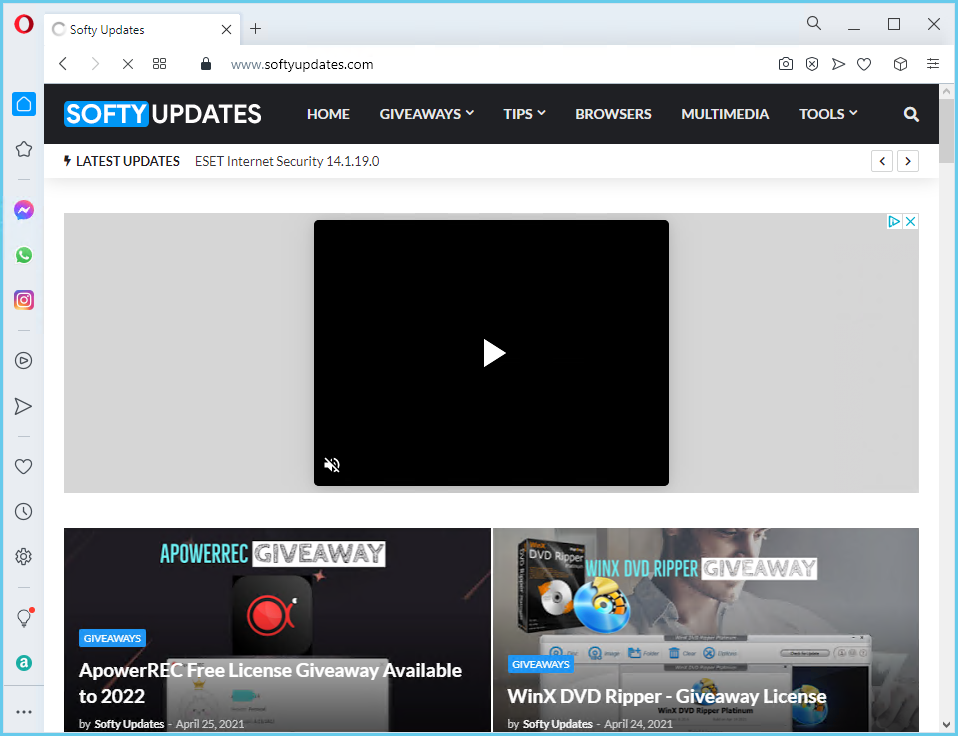Open Pinboards heart in sidebar
The height and width of the screenshot is (736, 958).
pos(23,467)
